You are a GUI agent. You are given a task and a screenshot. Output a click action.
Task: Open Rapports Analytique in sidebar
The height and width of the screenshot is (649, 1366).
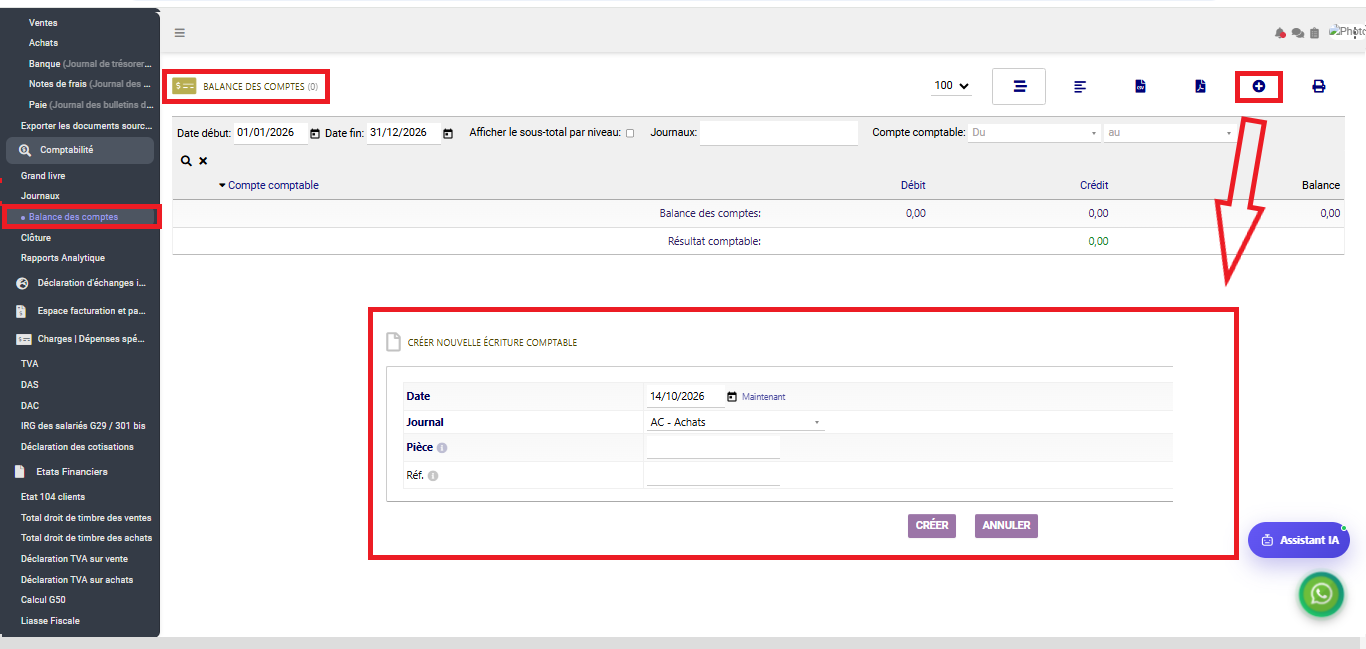coord(63,258)
